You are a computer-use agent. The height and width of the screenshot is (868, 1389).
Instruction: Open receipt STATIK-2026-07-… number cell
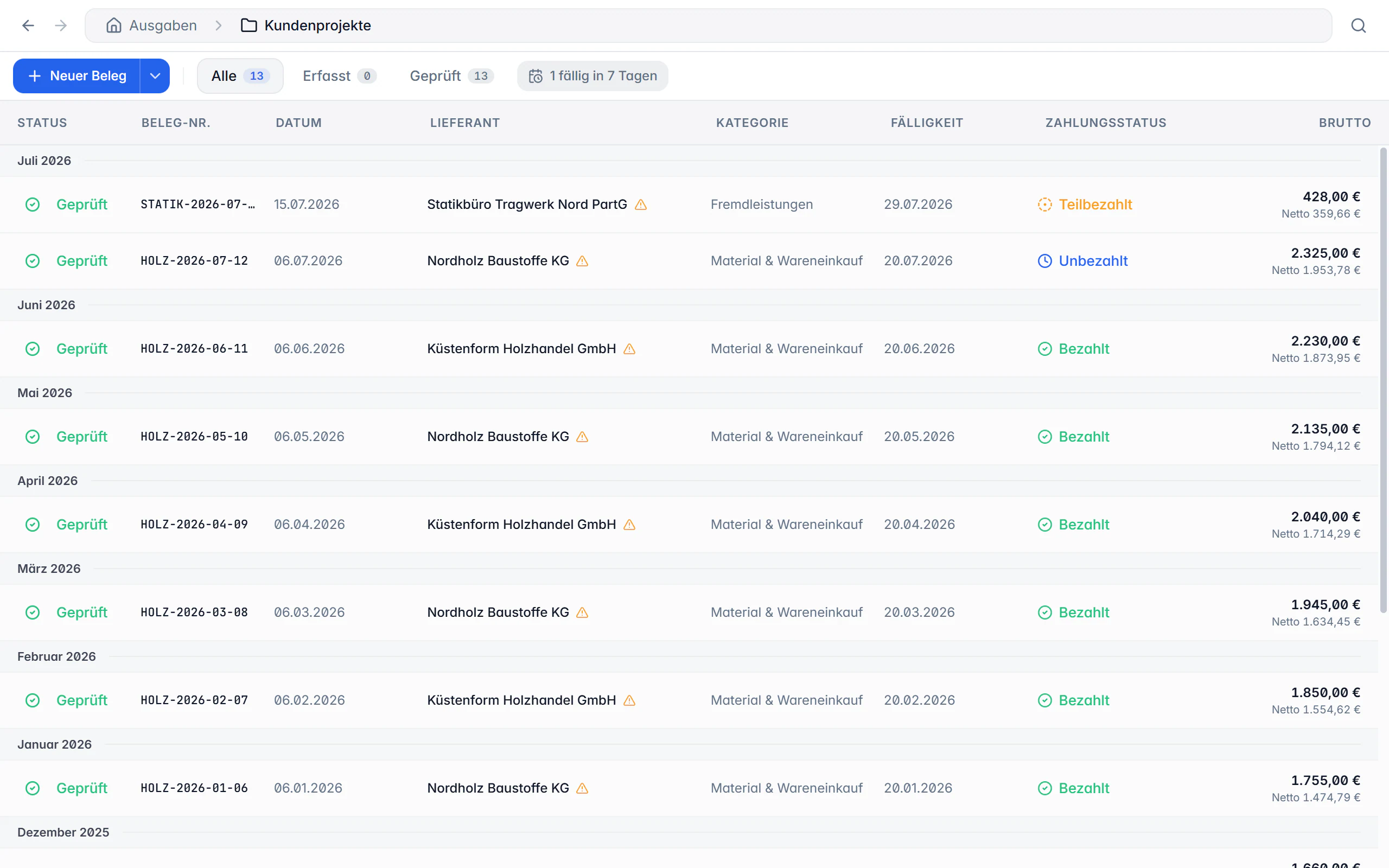click(198, 205)
